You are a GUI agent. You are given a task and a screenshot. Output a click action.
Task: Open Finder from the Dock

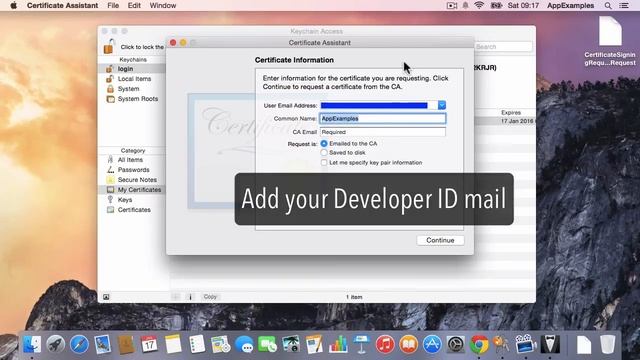32,344
